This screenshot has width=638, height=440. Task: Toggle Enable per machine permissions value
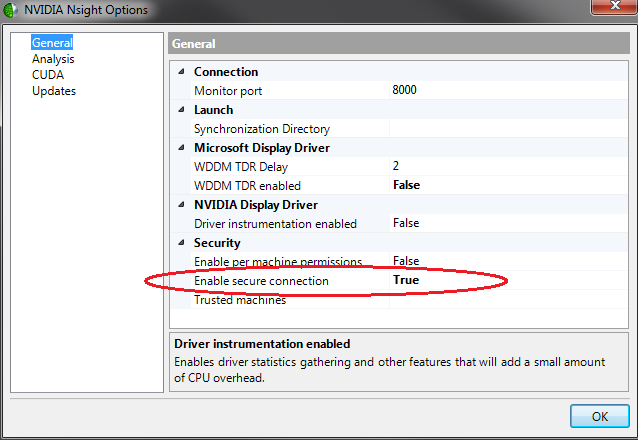(x=509, y=261)
